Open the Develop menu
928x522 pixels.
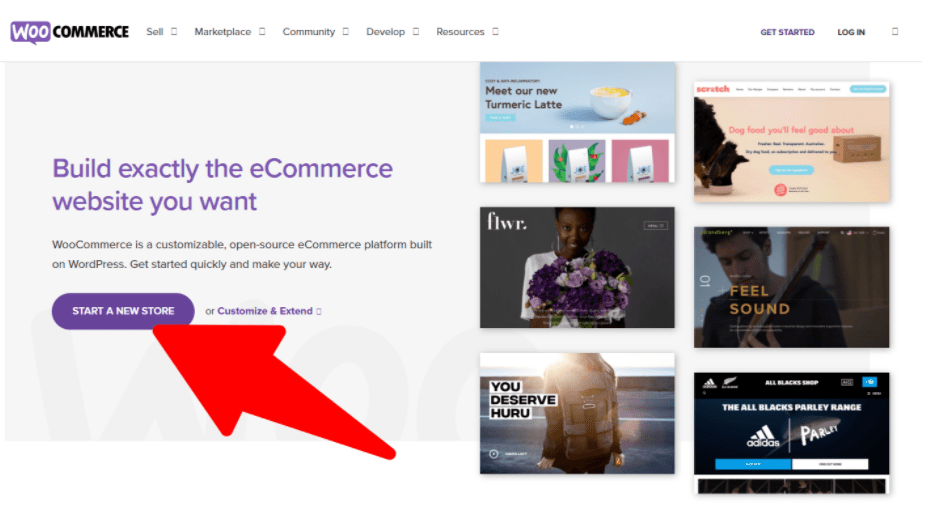pos(392,32)
